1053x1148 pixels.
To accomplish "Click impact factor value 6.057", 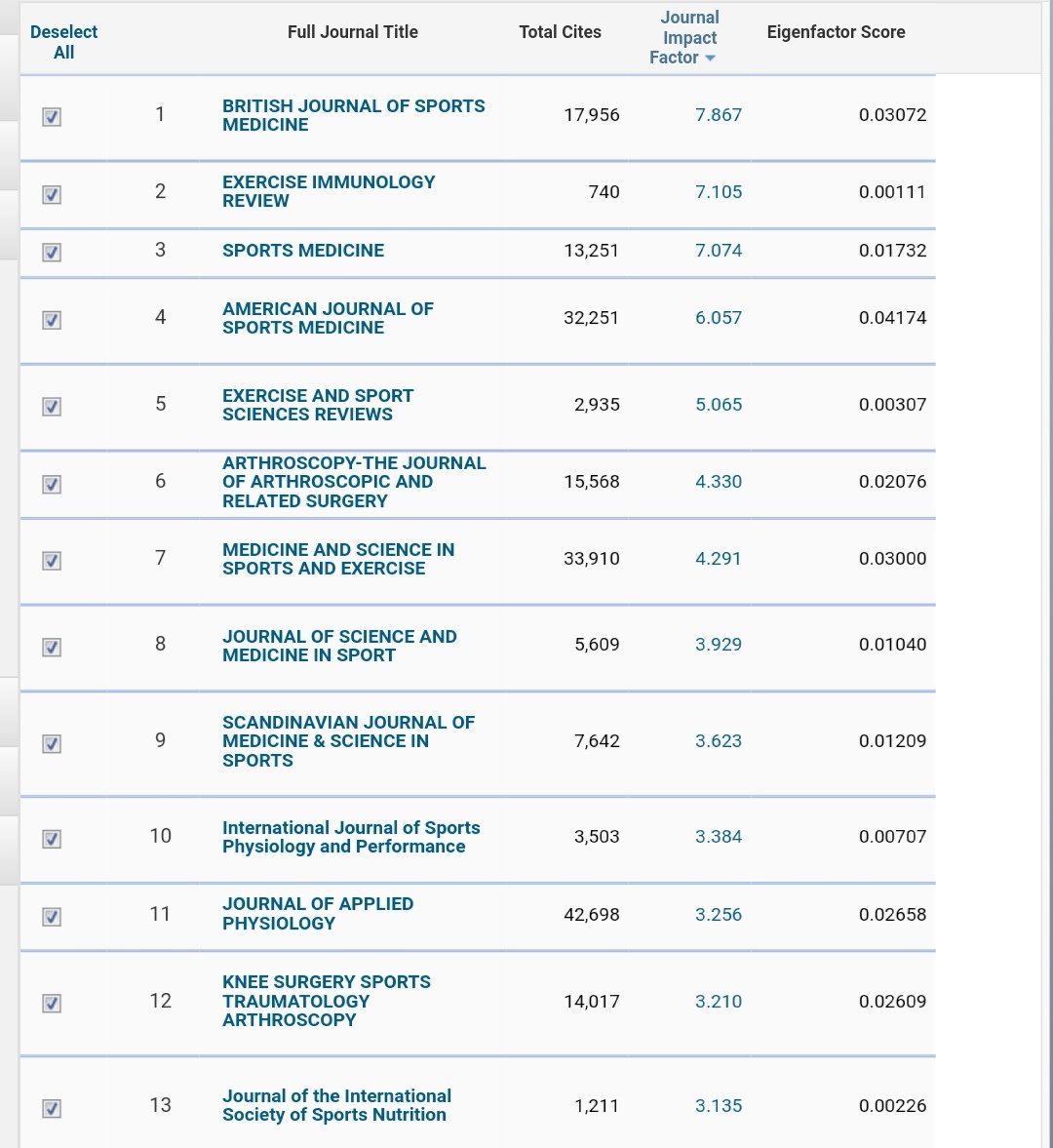I will click(719, 318).
